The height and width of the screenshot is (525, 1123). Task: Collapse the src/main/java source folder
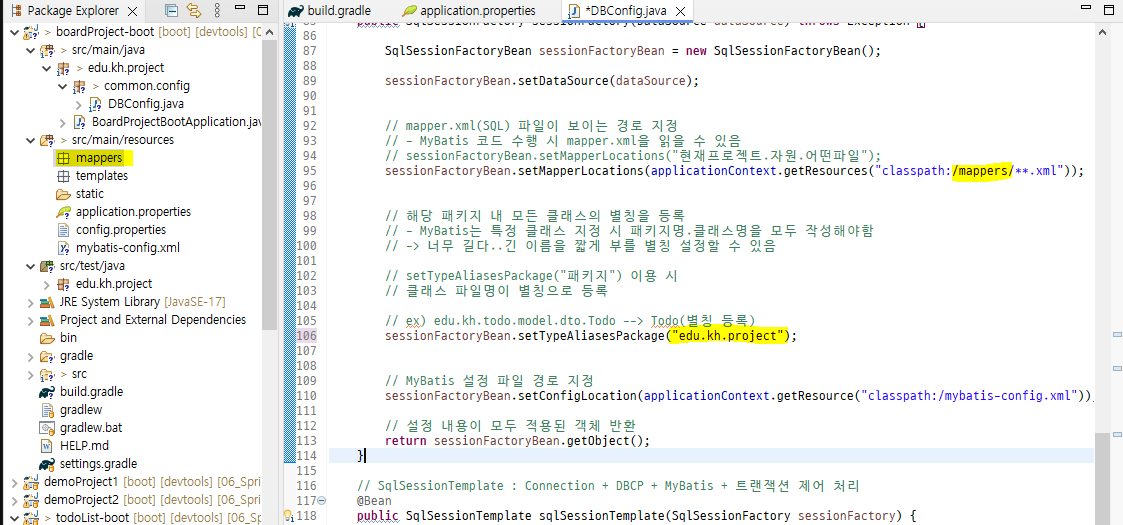tap(30, 50)
